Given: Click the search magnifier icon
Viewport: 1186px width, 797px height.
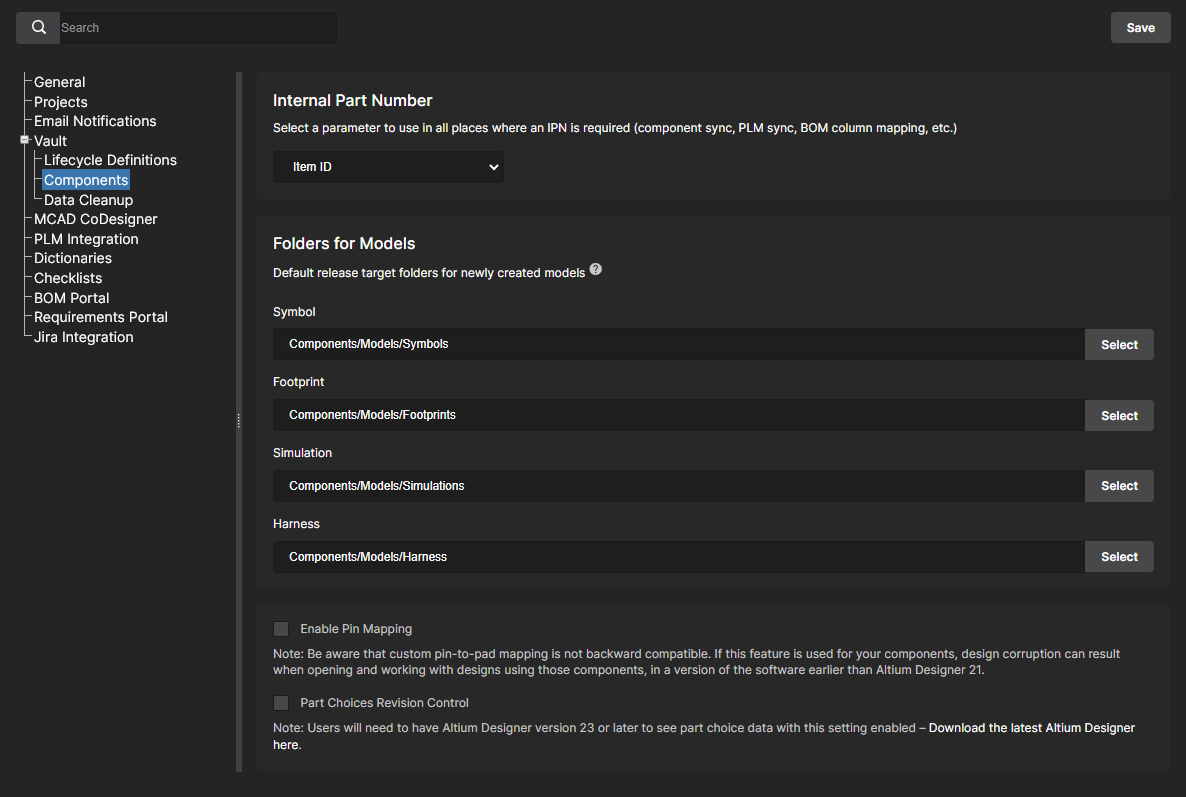Looking at the screenshot, I should tap(38, 28).
